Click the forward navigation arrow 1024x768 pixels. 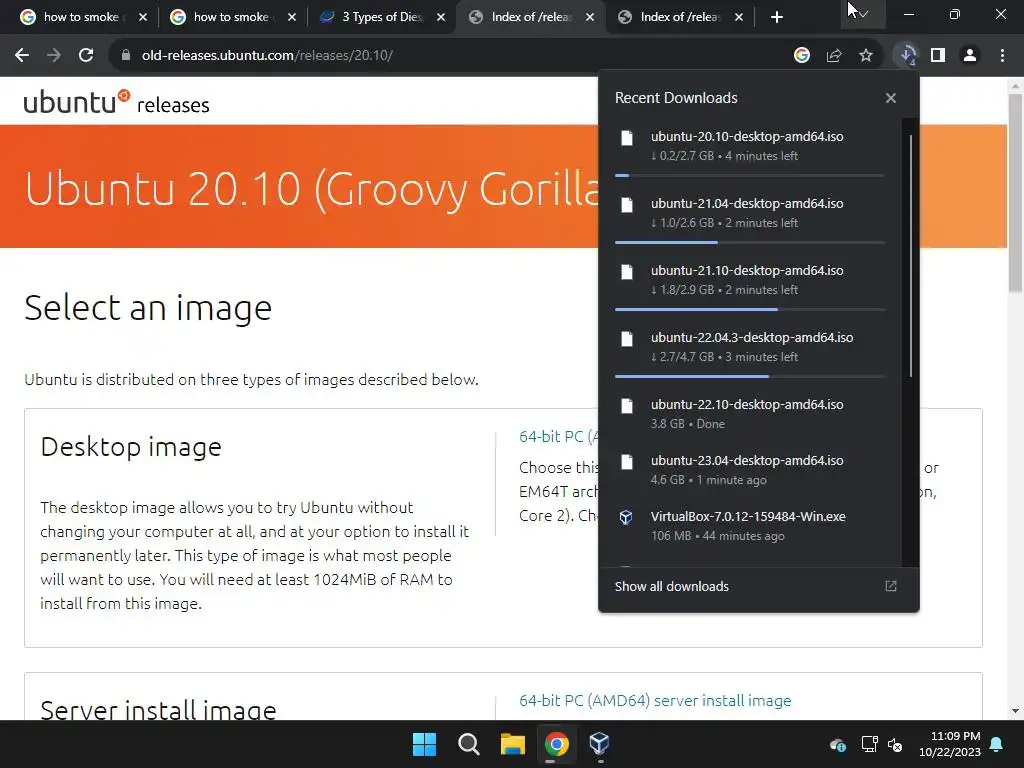tap(54, 56)
